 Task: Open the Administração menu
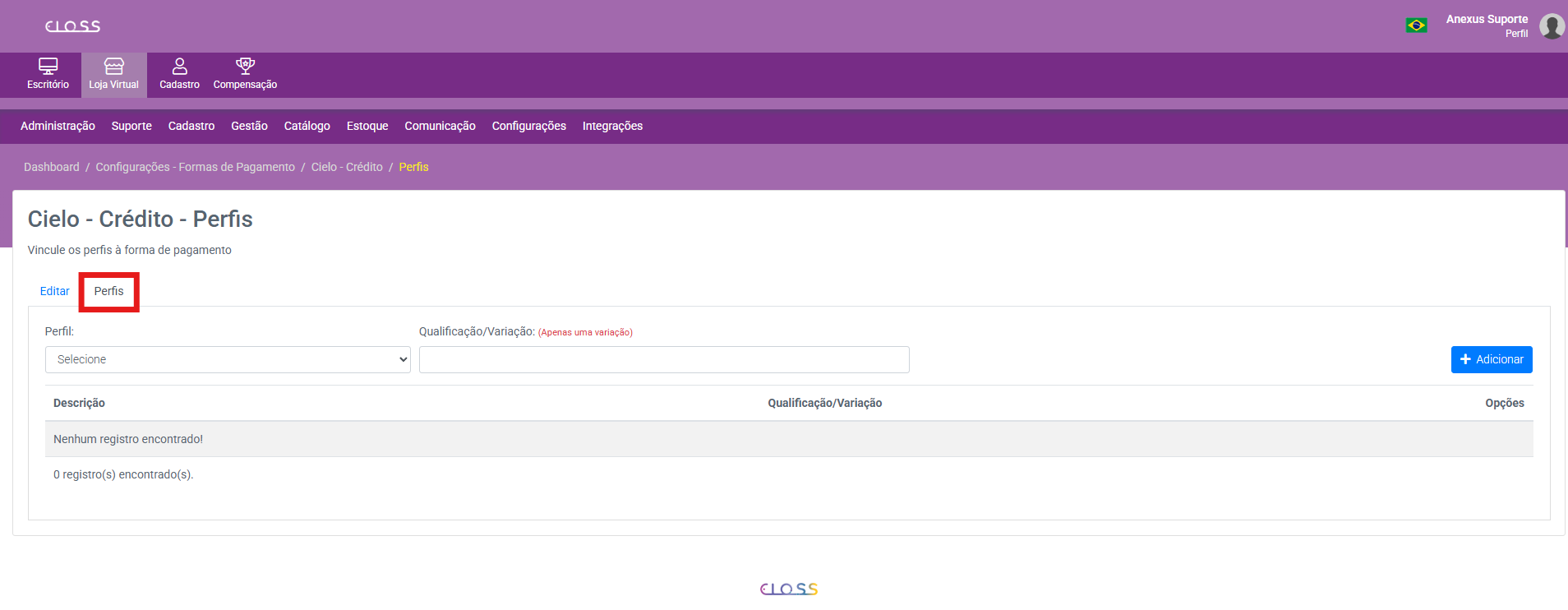[58, 126]
